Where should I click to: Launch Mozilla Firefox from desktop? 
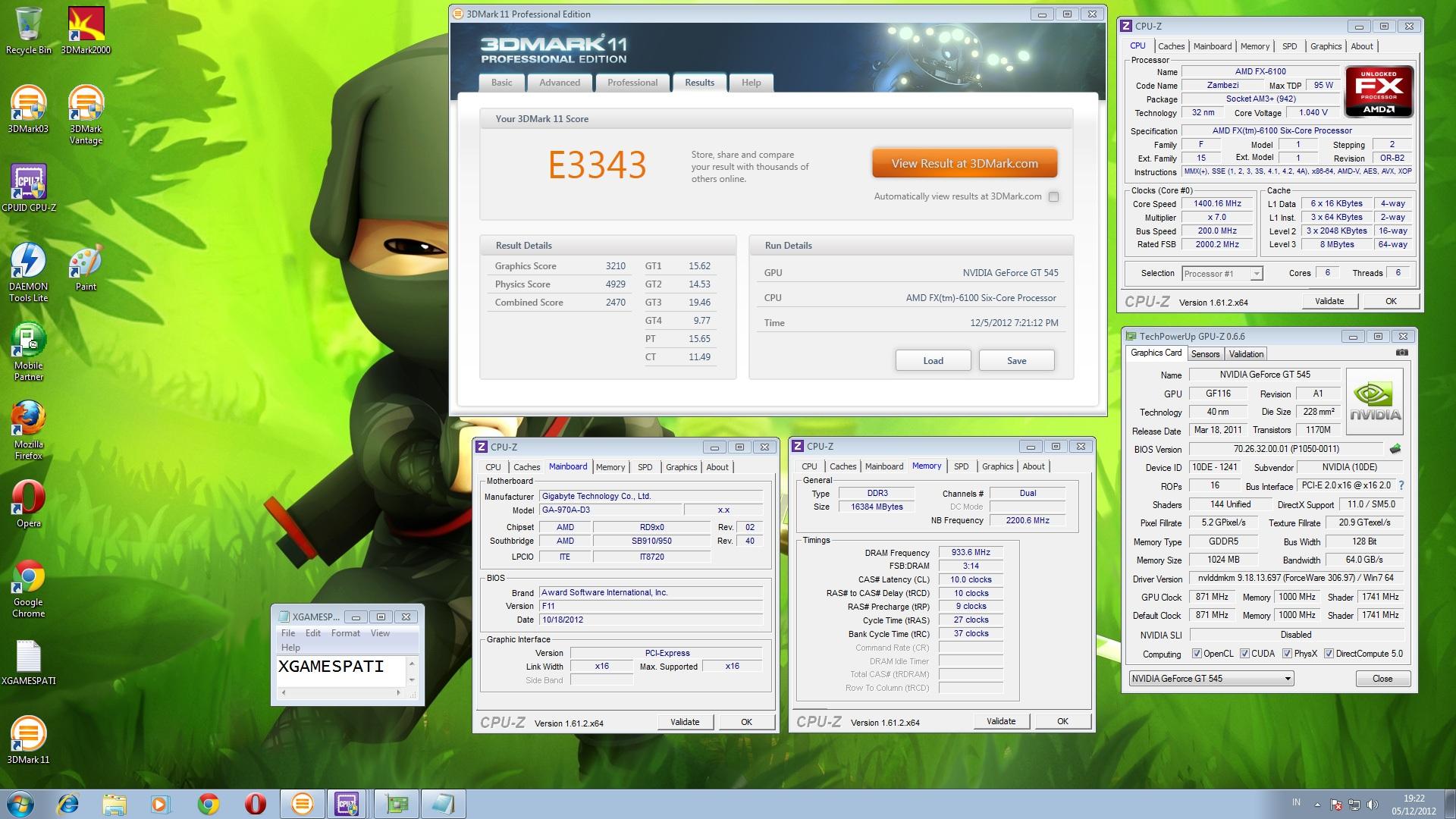click(x=28, y=430)
